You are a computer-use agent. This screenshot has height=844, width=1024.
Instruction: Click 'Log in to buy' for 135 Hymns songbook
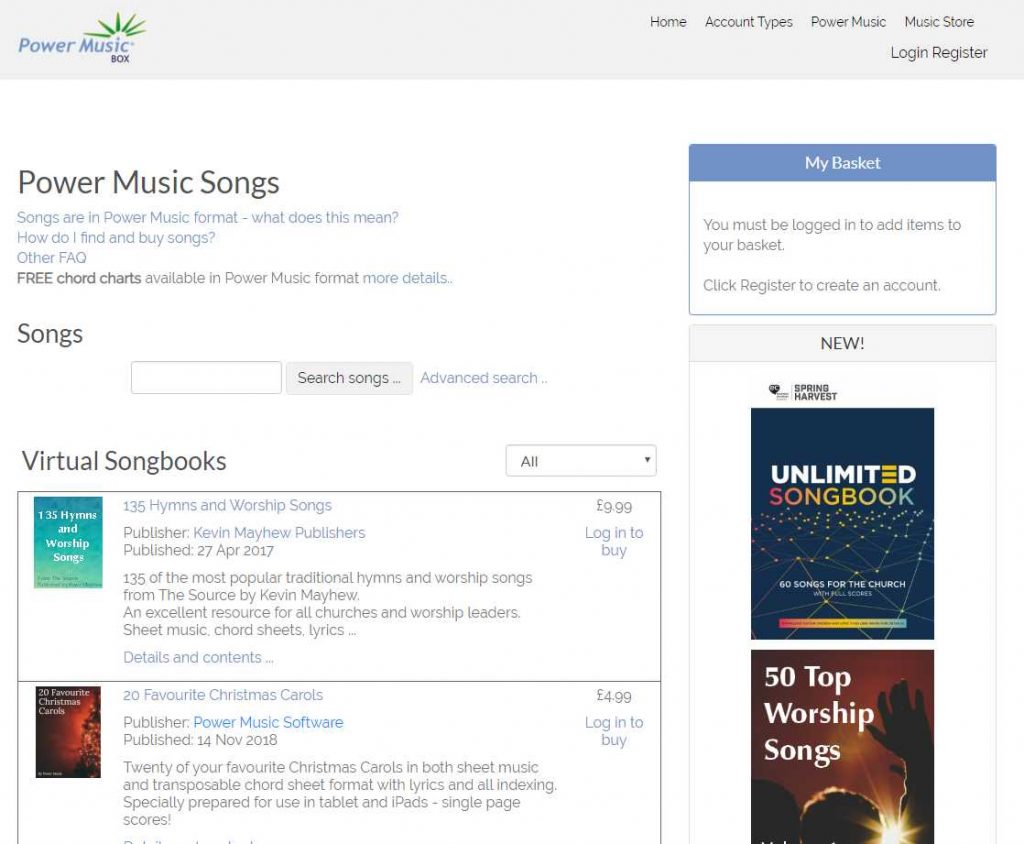(614, 542)
